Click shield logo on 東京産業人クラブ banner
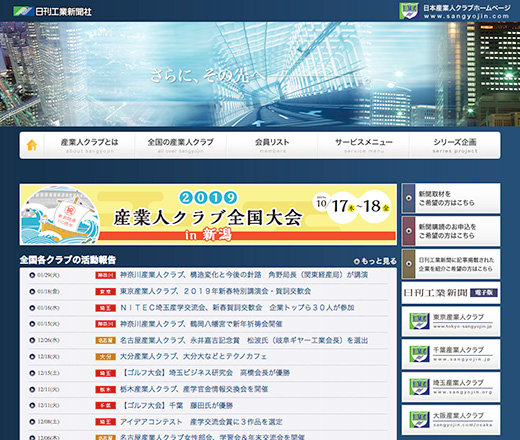This screenshot has height=440, width=520. pyautogui.click(x=419, y=321)
